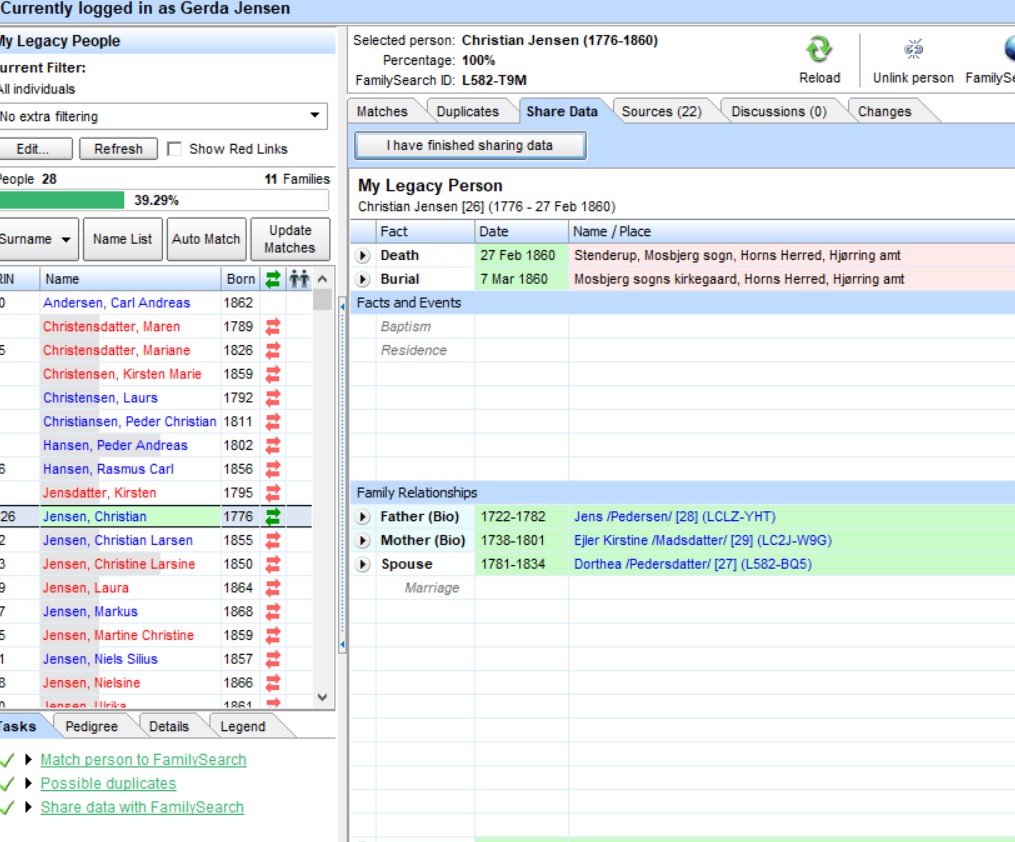
Task: Click checkmark beside Share data with FamilySearch
Action: [x=7, y=807]
